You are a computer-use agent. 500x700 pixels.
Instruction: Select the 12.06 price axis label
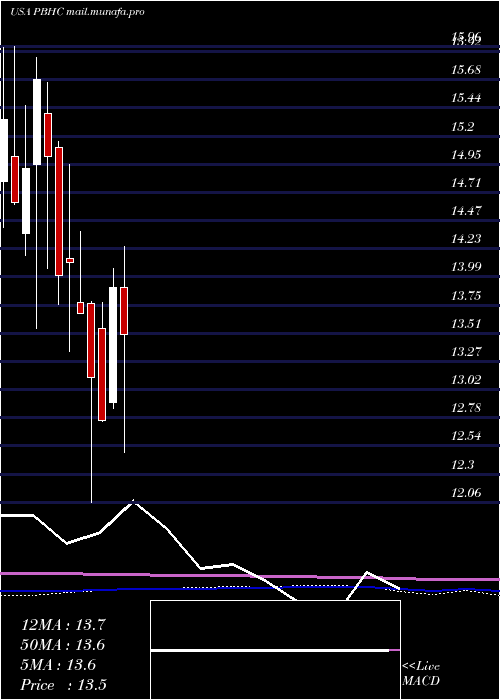466,492
